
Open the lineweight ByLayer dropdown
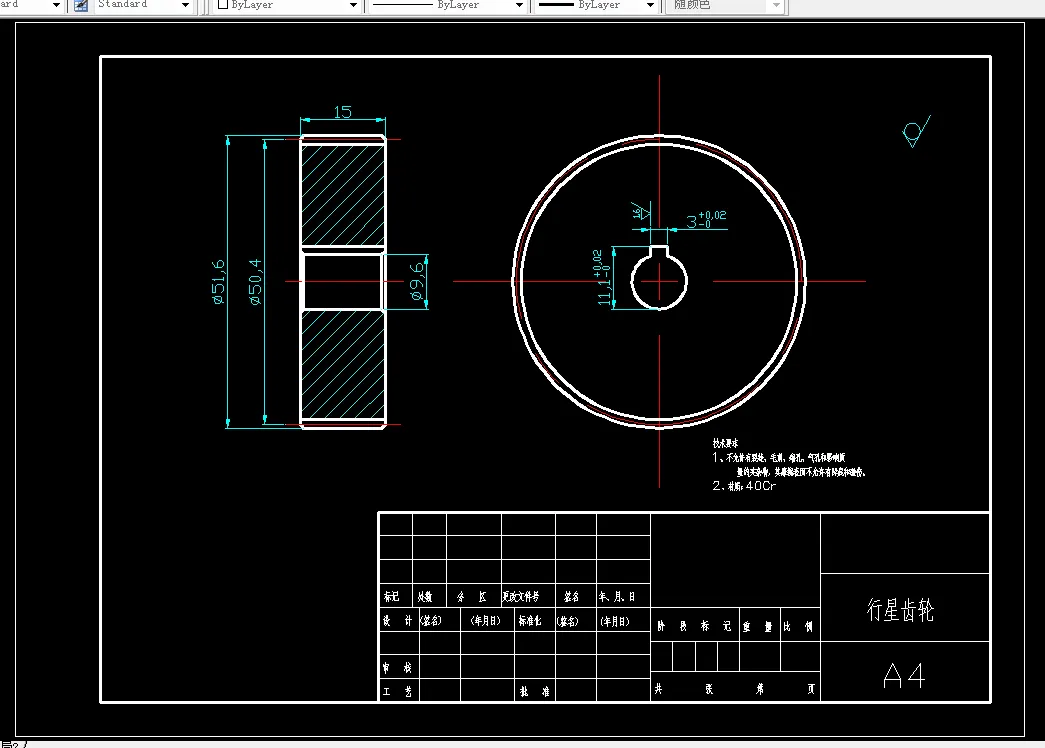click(x=650, y=5)
